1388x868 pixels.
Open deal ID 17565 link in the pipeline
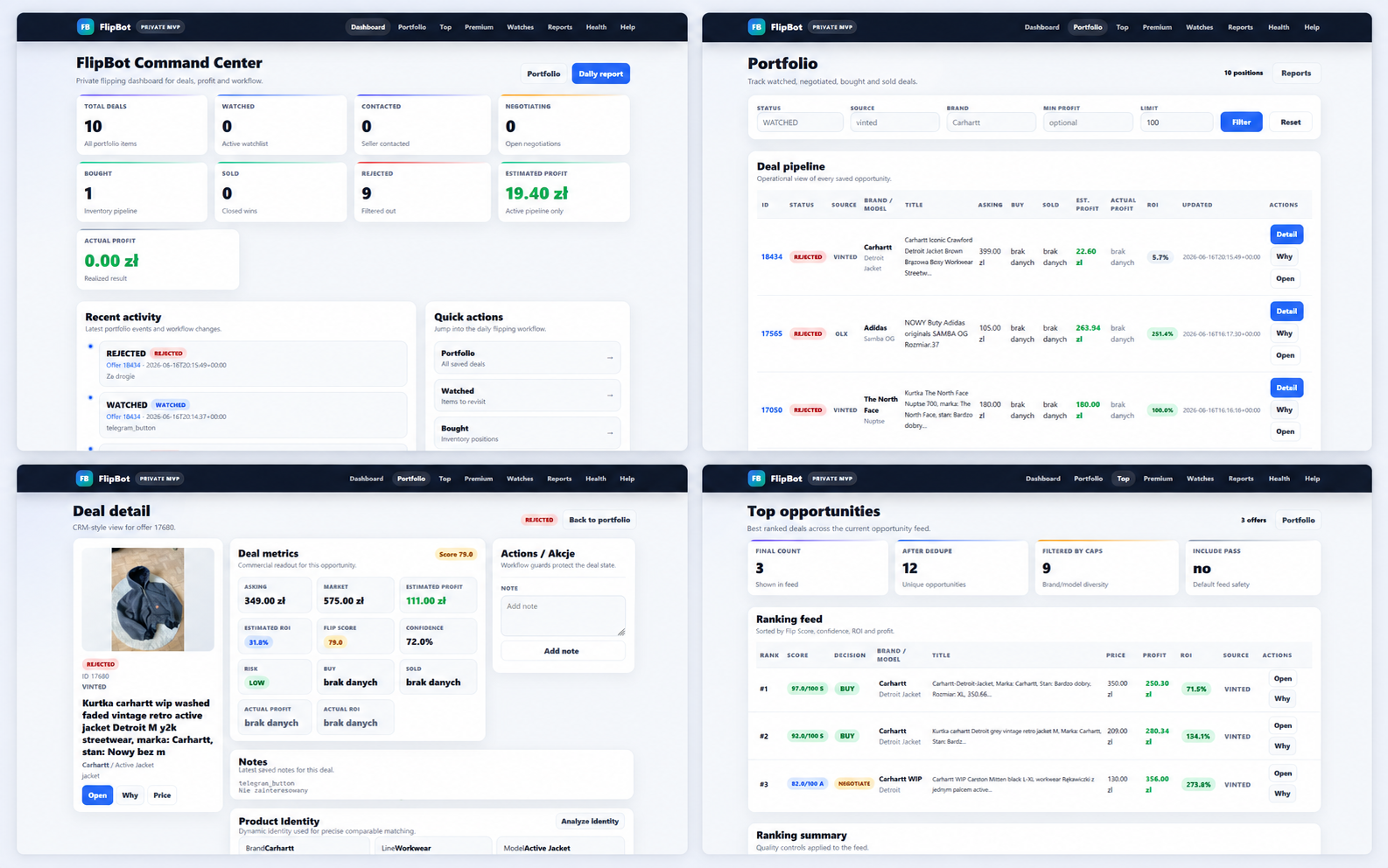tap(772, 333)
